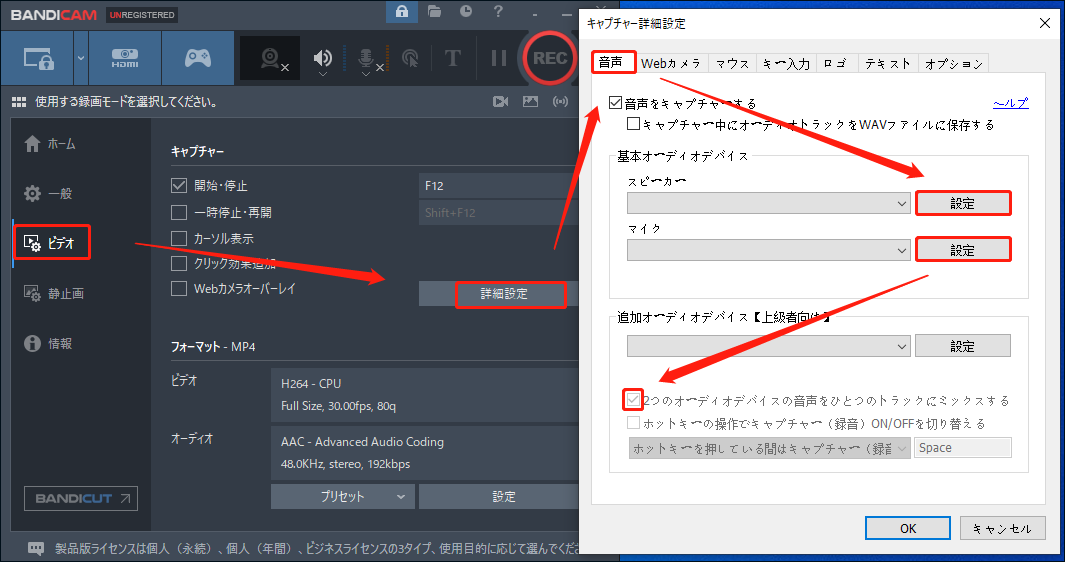Viewport: 1065px width, 562px height.
Task: Click the F12 hotkey input field
Action: coord(498,186)
